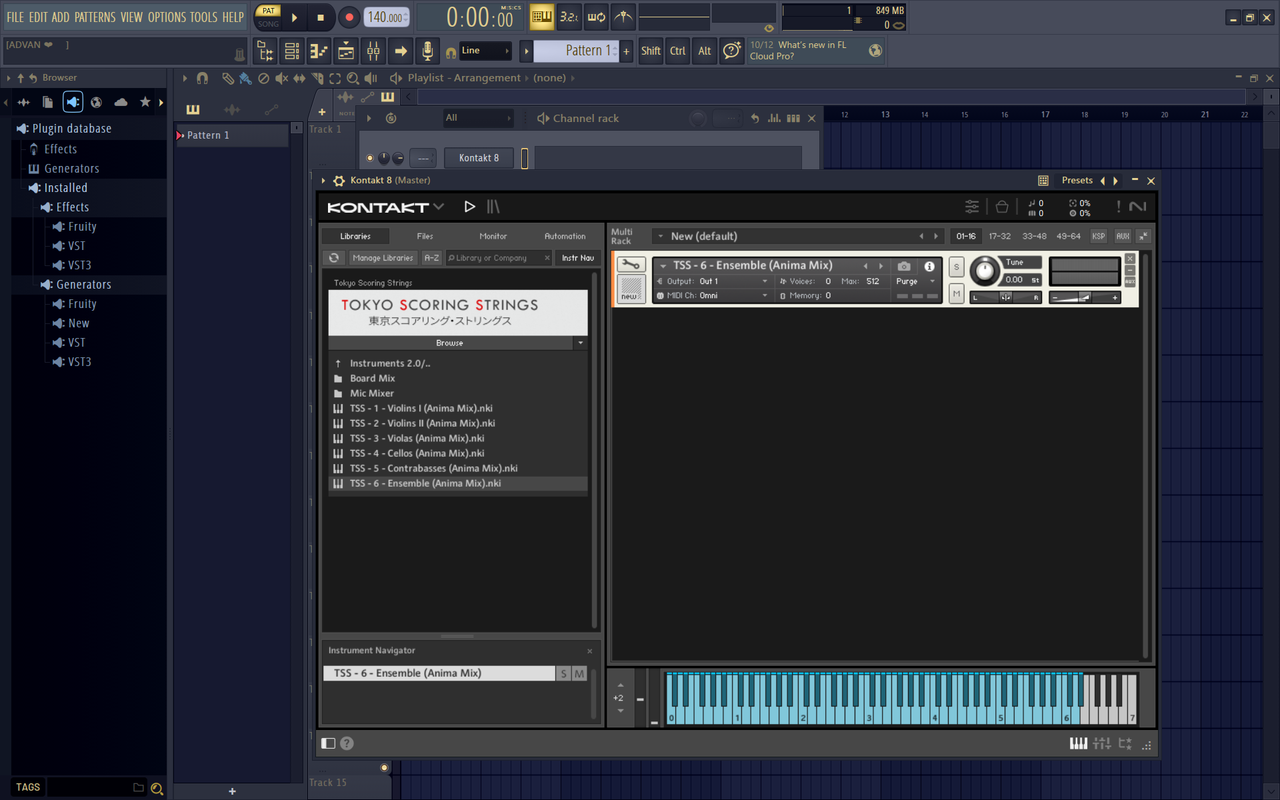1280x800 pixels.
Task: Open the Kontakt library shelf icon
Action: pos(493,207)
